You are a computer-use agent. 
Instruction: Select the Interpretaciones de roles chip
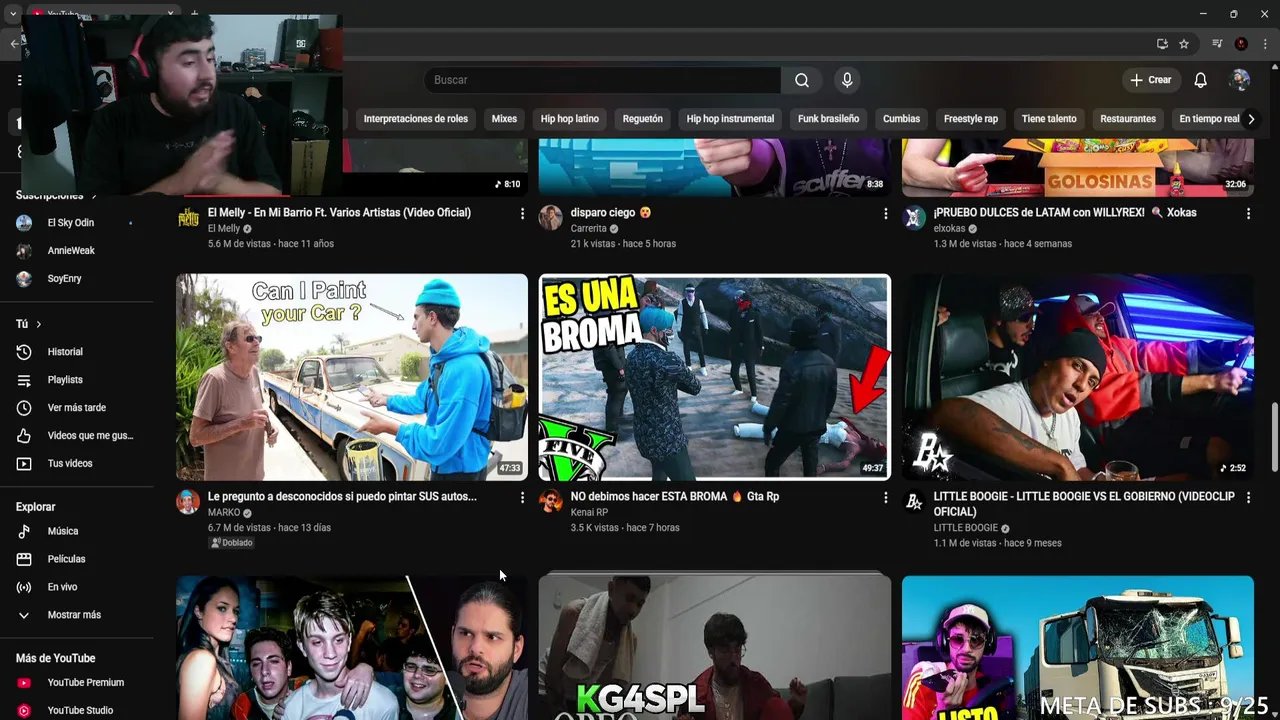(x=415, y=119)
